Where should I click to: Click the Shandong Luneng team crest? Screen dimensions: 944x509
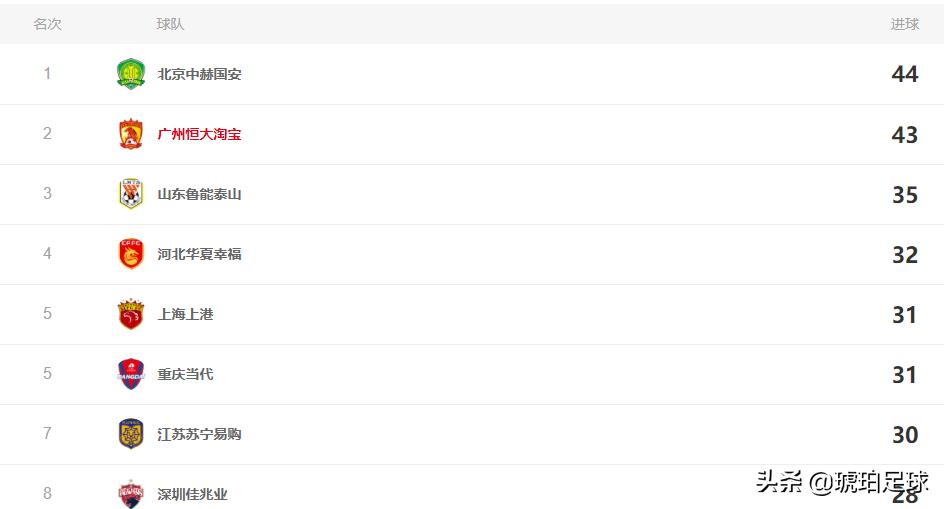(x=131, y=194)
